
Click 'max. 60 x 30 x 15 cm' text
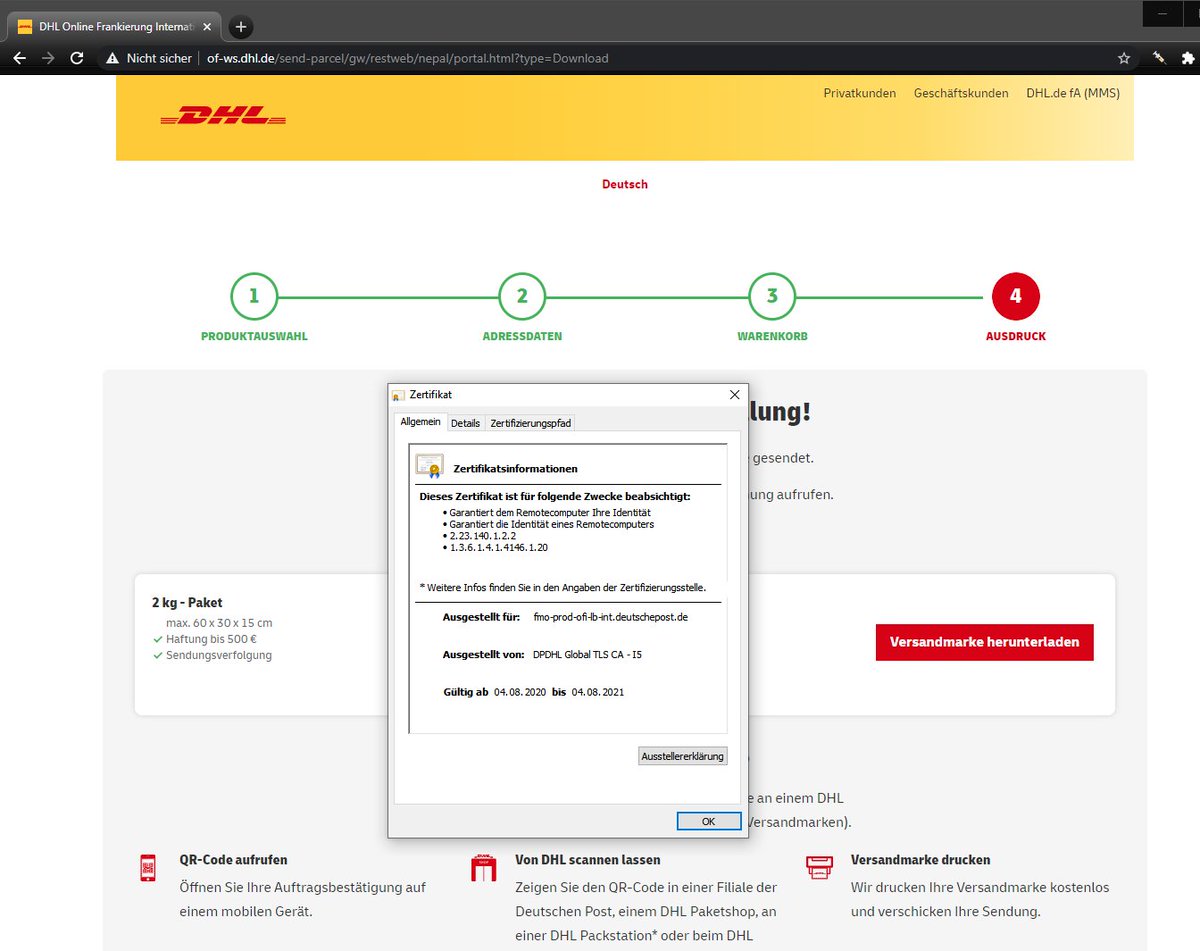(x=219, y=623)
